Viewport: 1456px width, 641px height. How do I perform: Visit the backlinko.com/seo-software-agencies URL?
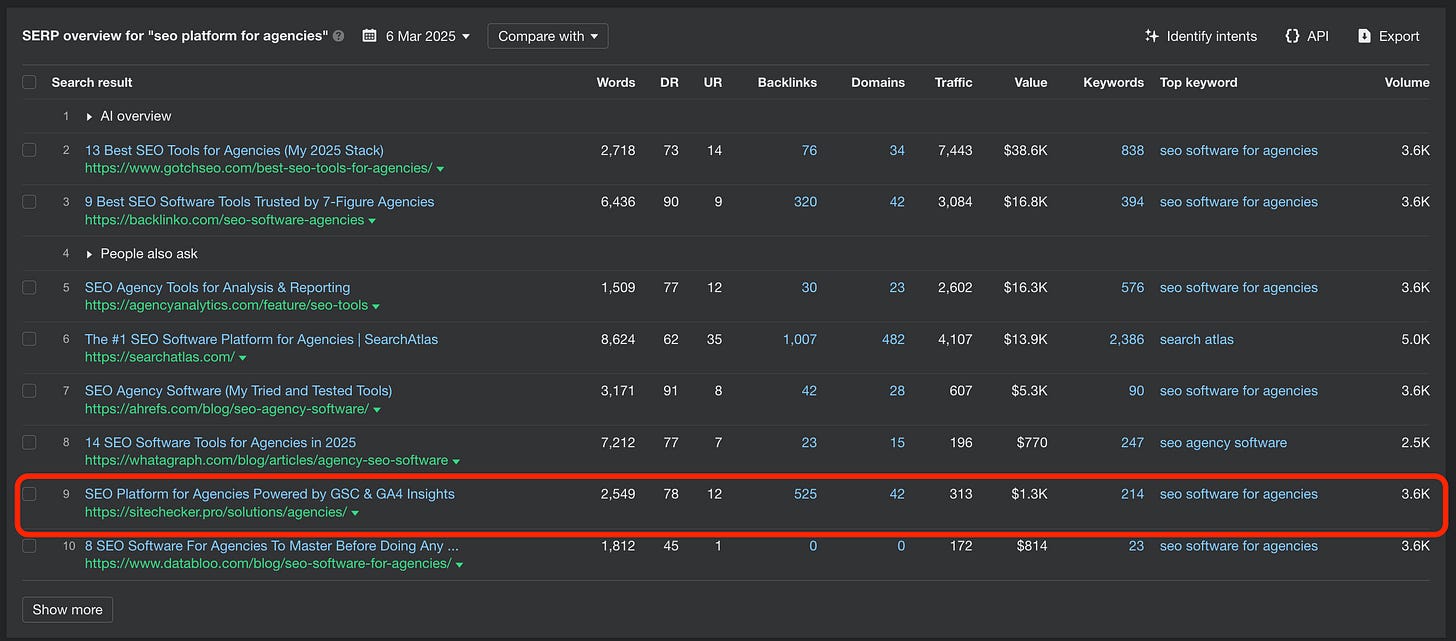[225, 220]
